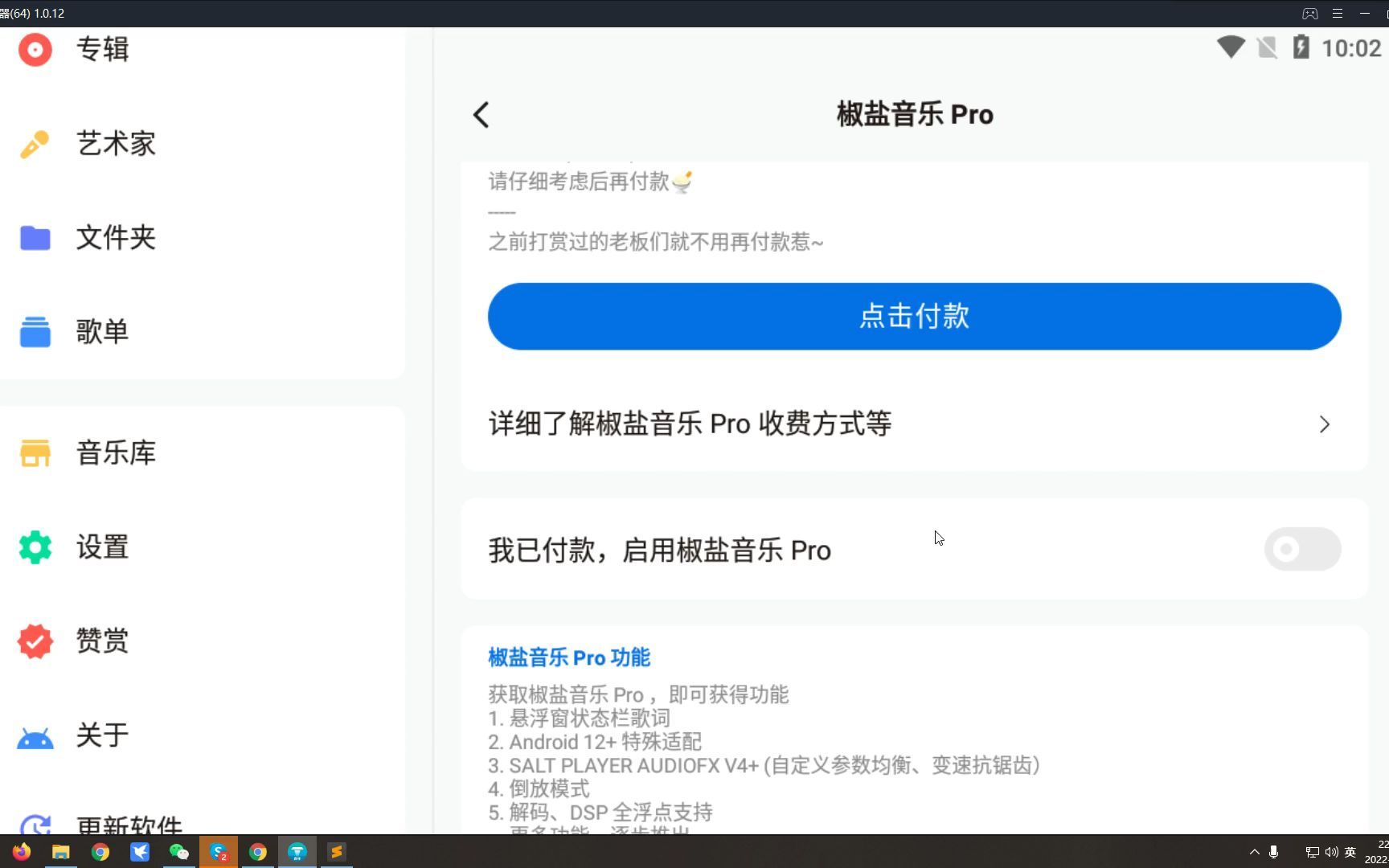Enable the 我已付款，启用椒盐音乐 Pro switch

(x=1302, y=549)
